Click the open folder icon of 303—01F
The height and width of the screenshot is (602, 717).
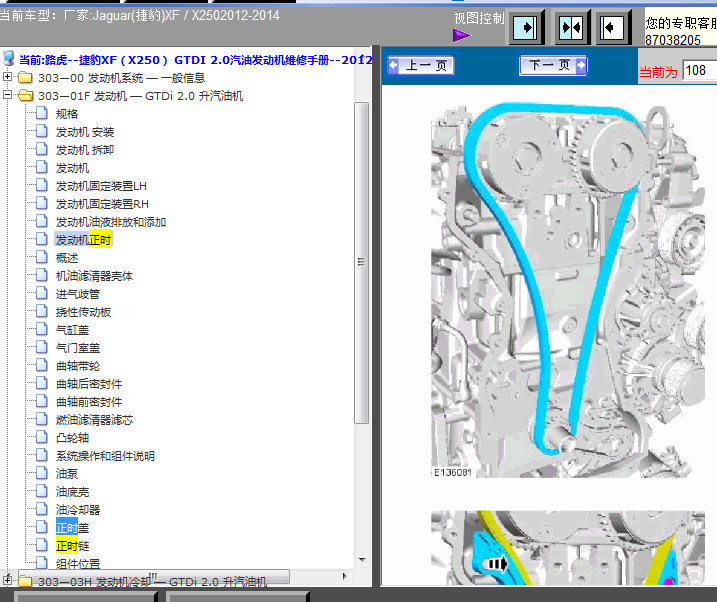[x=26, y=96]
